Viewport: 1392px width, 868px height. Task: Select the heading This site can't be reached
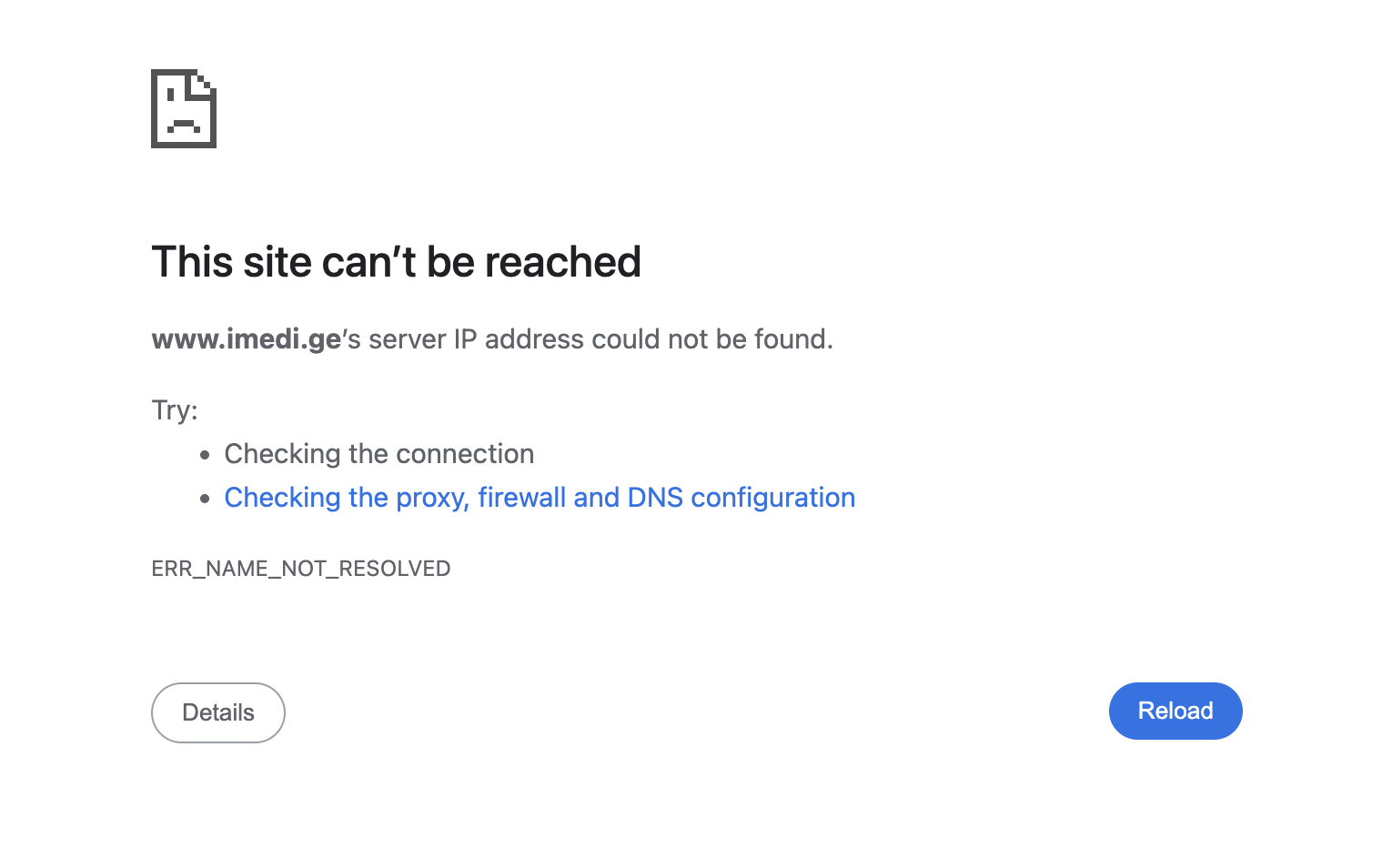[x=396, y=262]
